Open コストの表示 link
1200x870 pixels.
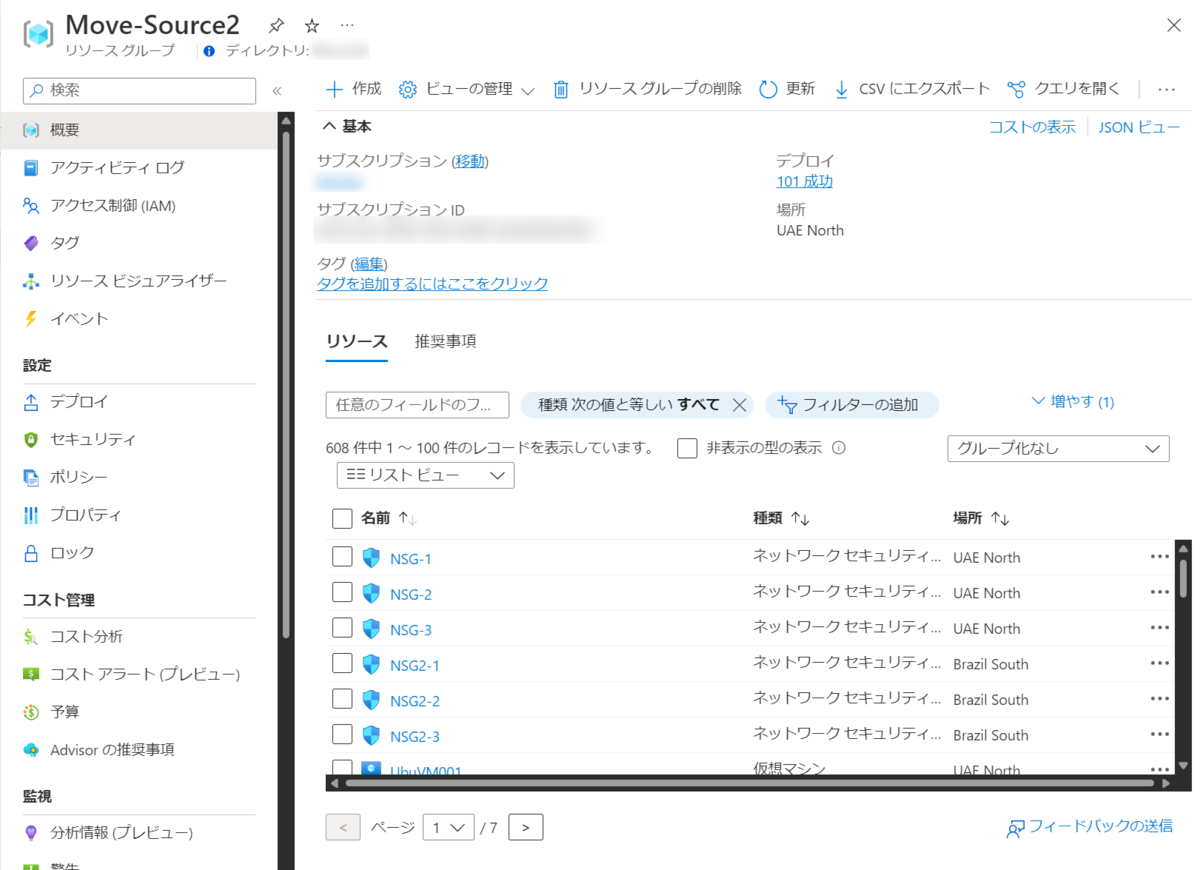pyautogui.click(x=1032, y=127)
